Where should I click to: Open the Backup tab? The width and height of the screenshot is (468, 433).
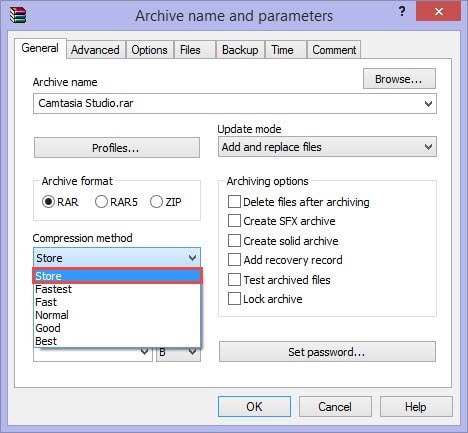[240, 50]
